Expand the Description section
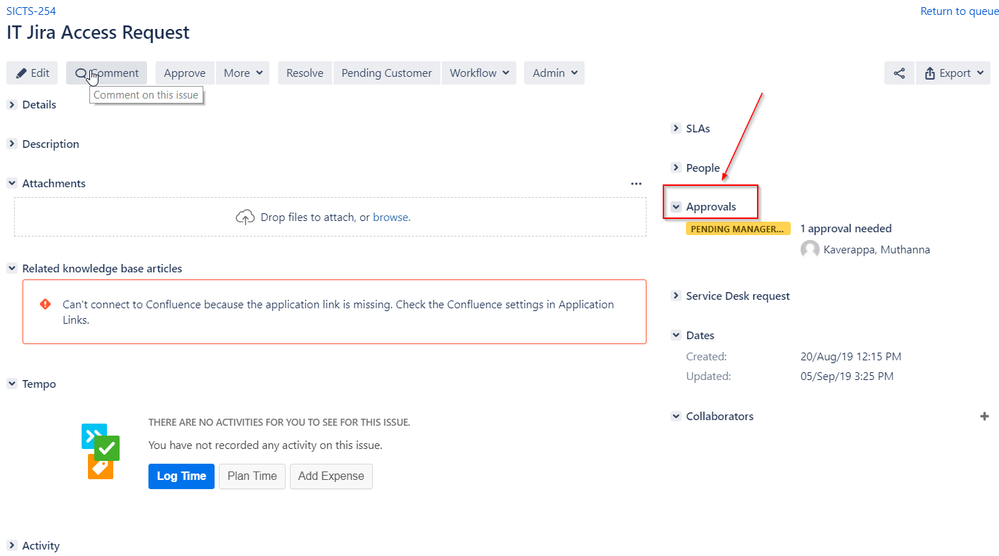The width and height of the screenshot is (999, 556). (x=12, y=144)
